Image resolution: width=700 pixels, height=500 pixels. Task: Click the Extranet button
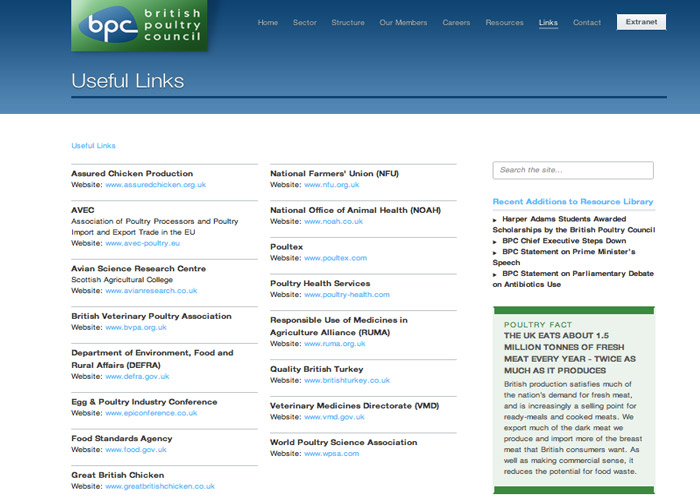click(641, 22)
